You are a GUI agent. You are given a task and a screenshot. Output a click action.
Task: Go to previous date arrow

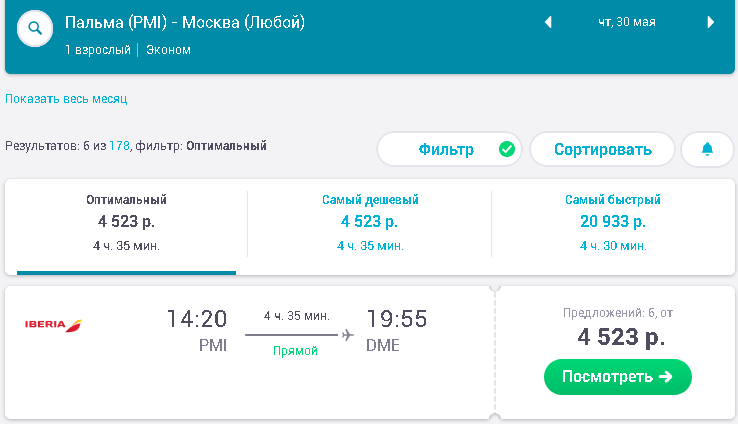click(548, 22)
